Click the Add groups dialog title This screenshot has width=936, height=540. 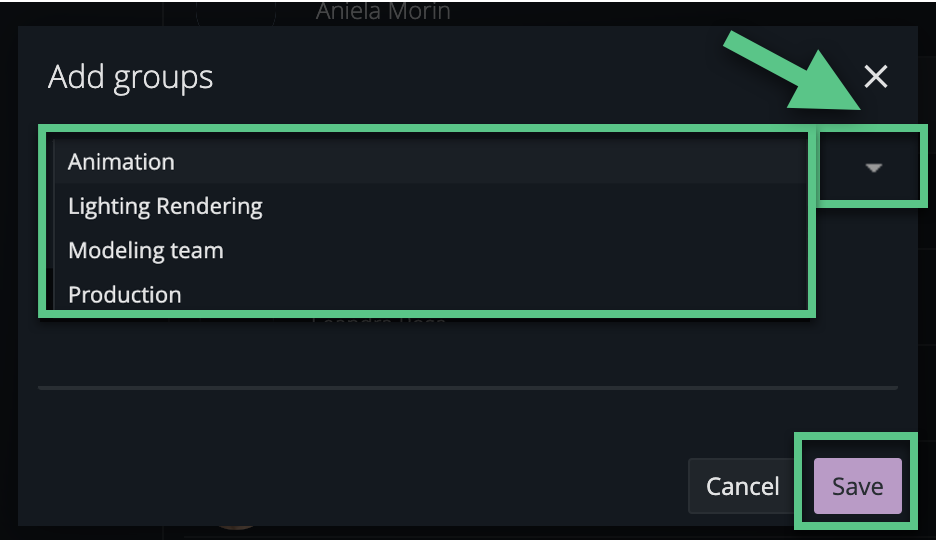coord(131,77)
